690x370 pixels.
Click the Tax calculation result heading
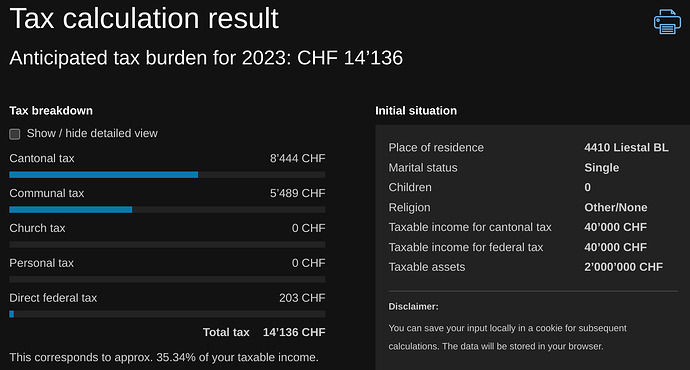(144, 18)
